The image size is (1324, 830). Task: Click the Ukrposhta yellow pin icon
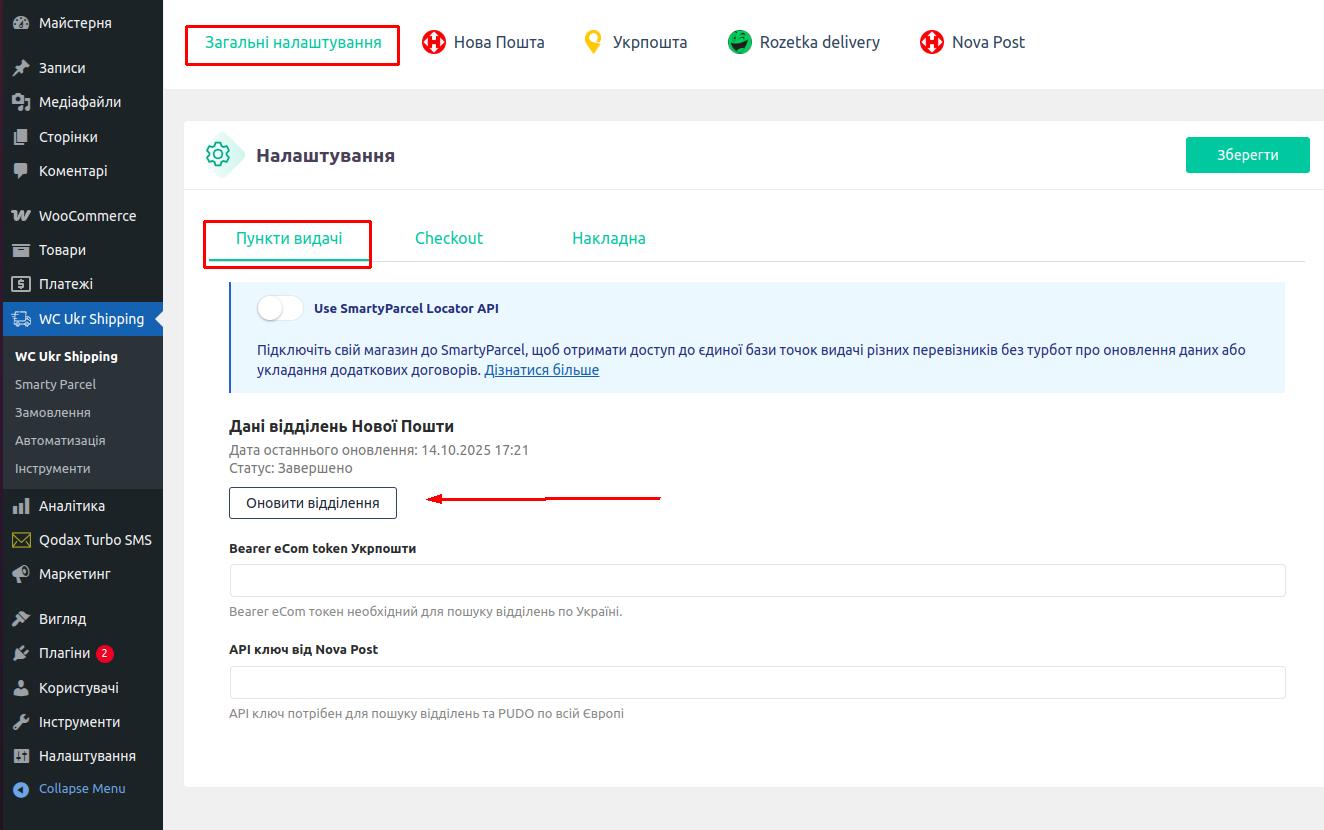pyautogui.click(x=593, y=42)
